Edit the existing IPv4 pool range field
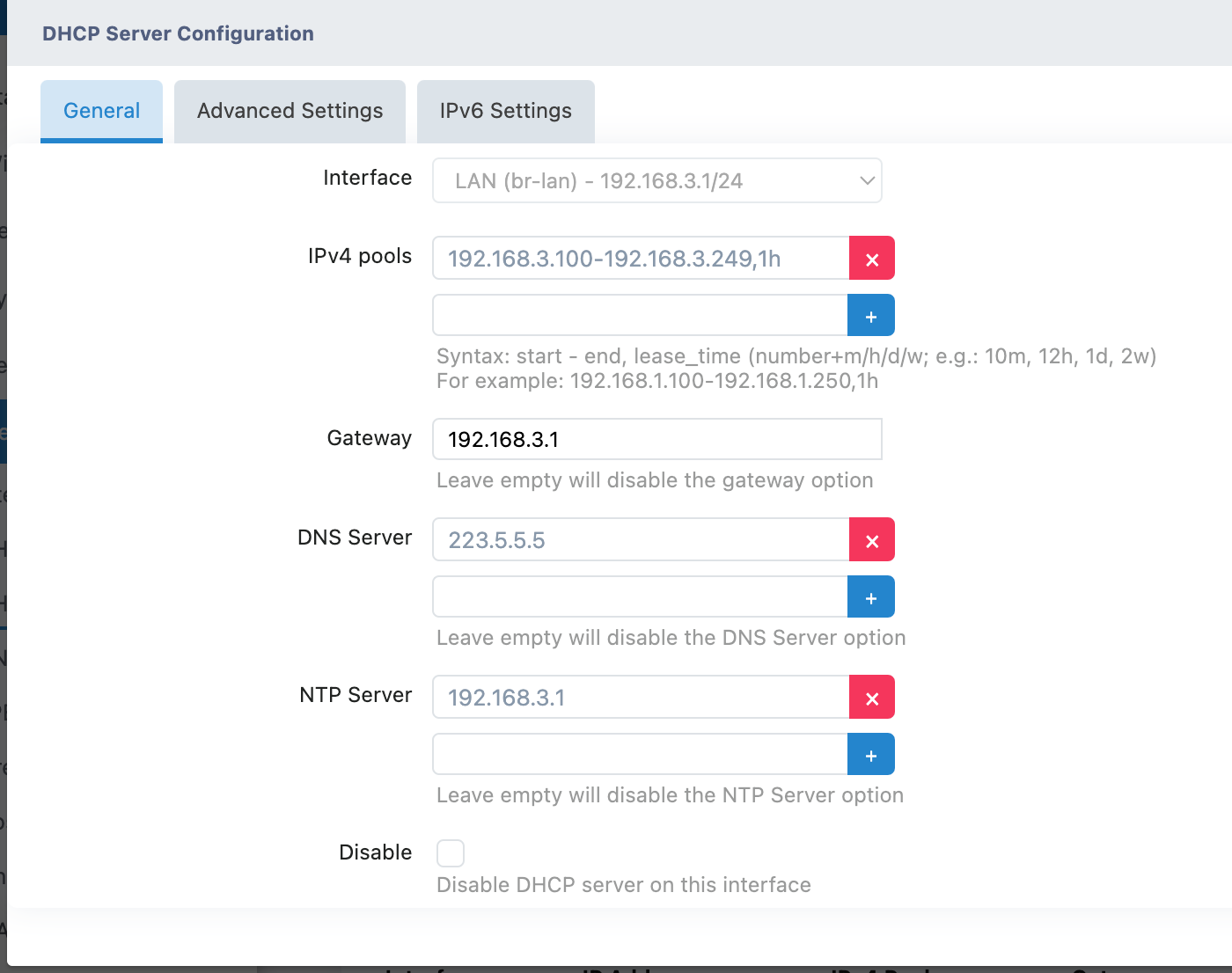The image size is (1232, 973). pos(640,259)
